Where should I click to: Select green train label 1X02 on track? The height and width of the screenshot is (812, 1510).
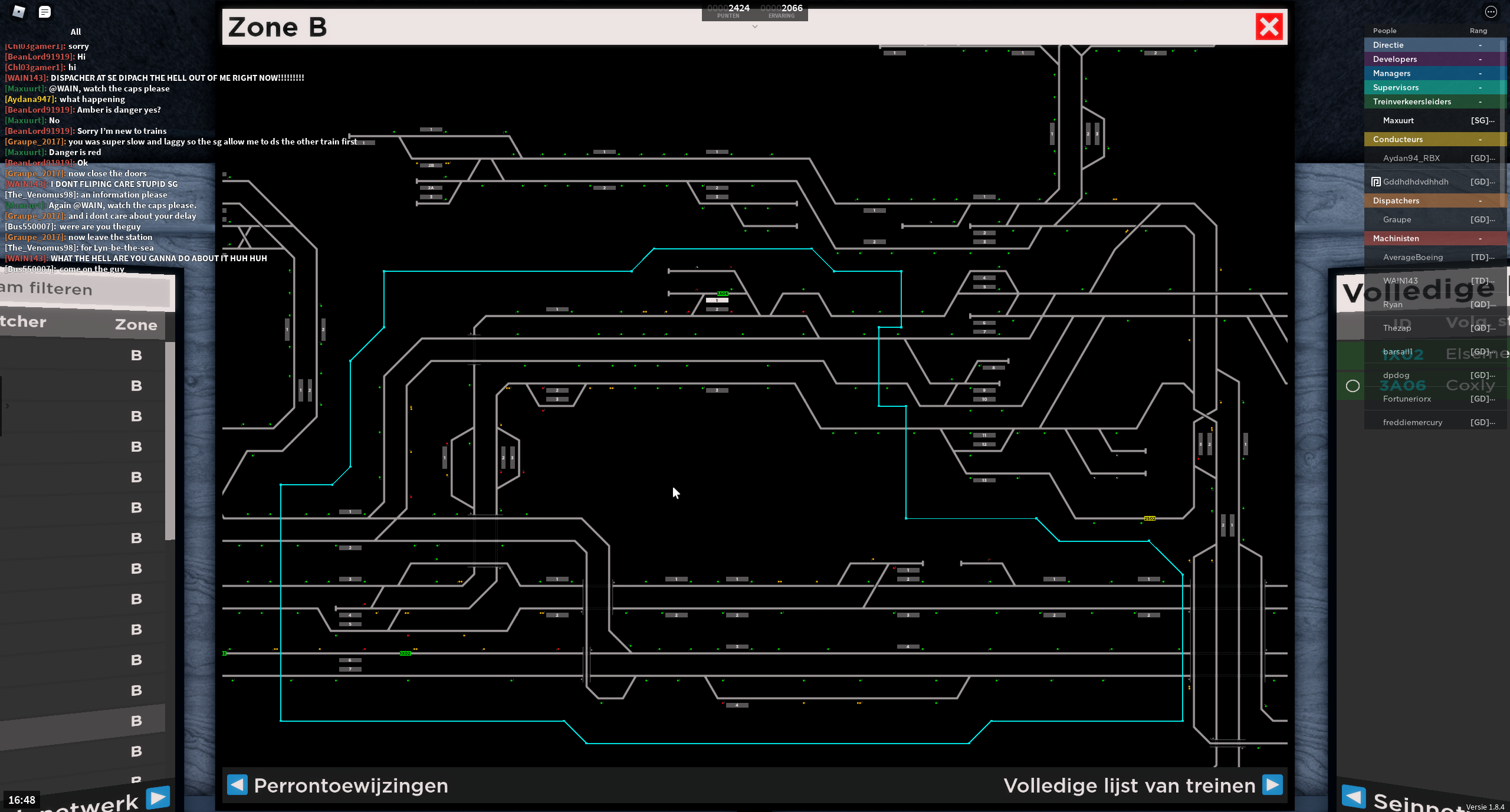[x=405, y=653]
